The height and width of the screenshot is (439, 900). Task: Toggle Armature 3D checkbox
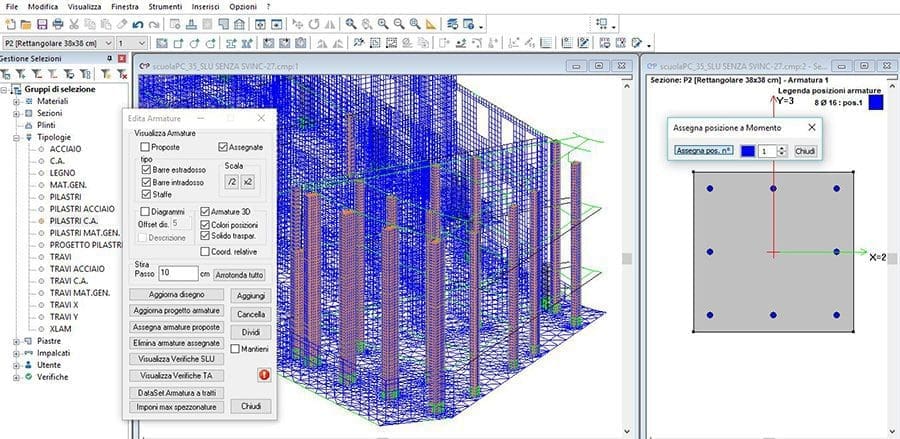tap(205, 211)
